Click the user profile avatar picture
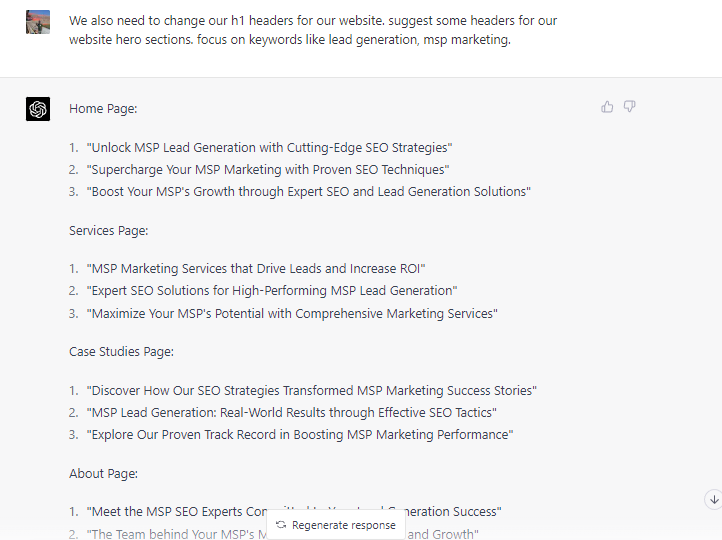Viewport: 722px width, 540px height. pyautogui.click(x=38, y=22)
